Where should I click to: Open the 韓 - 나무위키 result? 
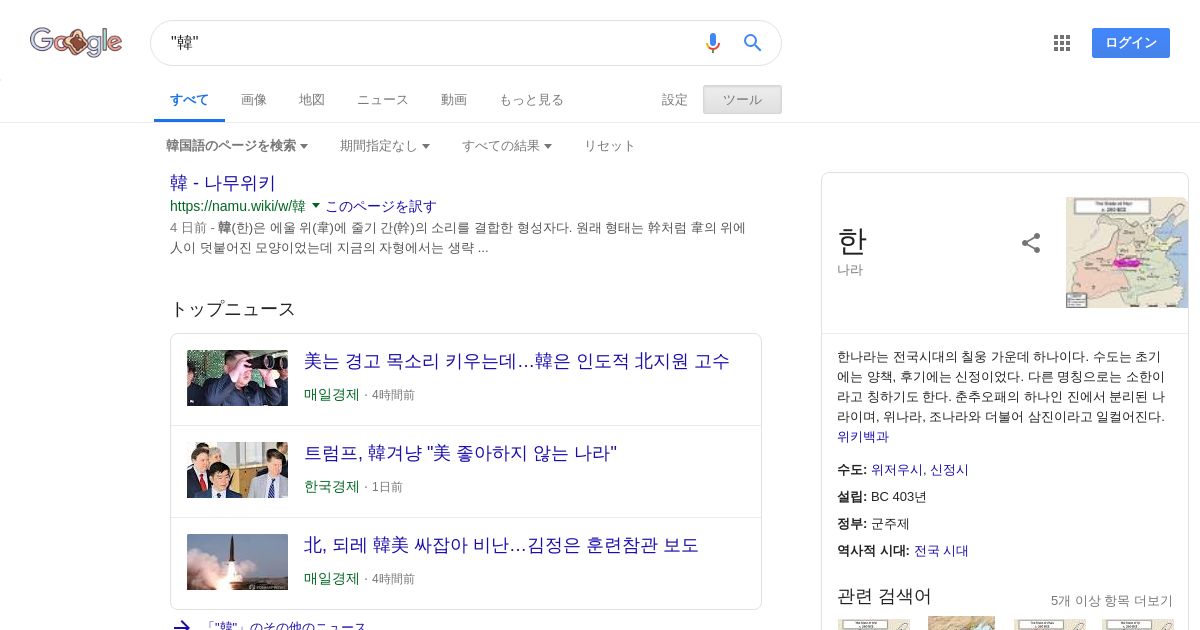click(x=223, y=183)
